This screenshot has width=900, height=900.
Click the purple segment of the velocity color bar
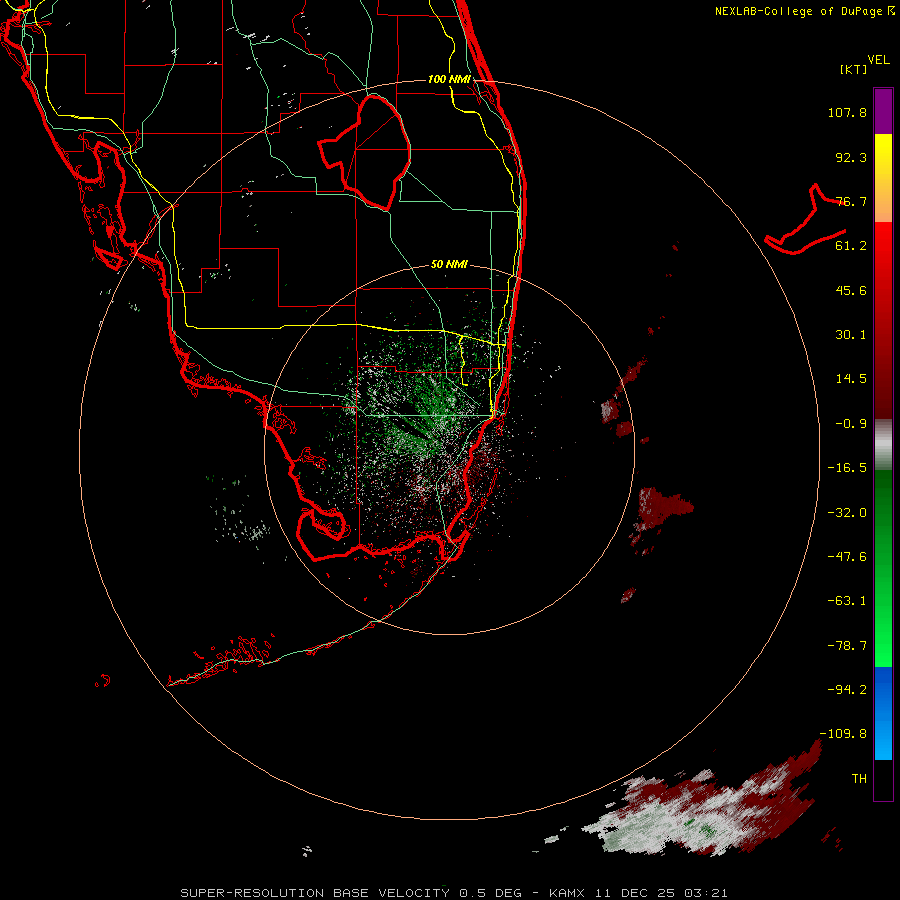click(883, 111)
